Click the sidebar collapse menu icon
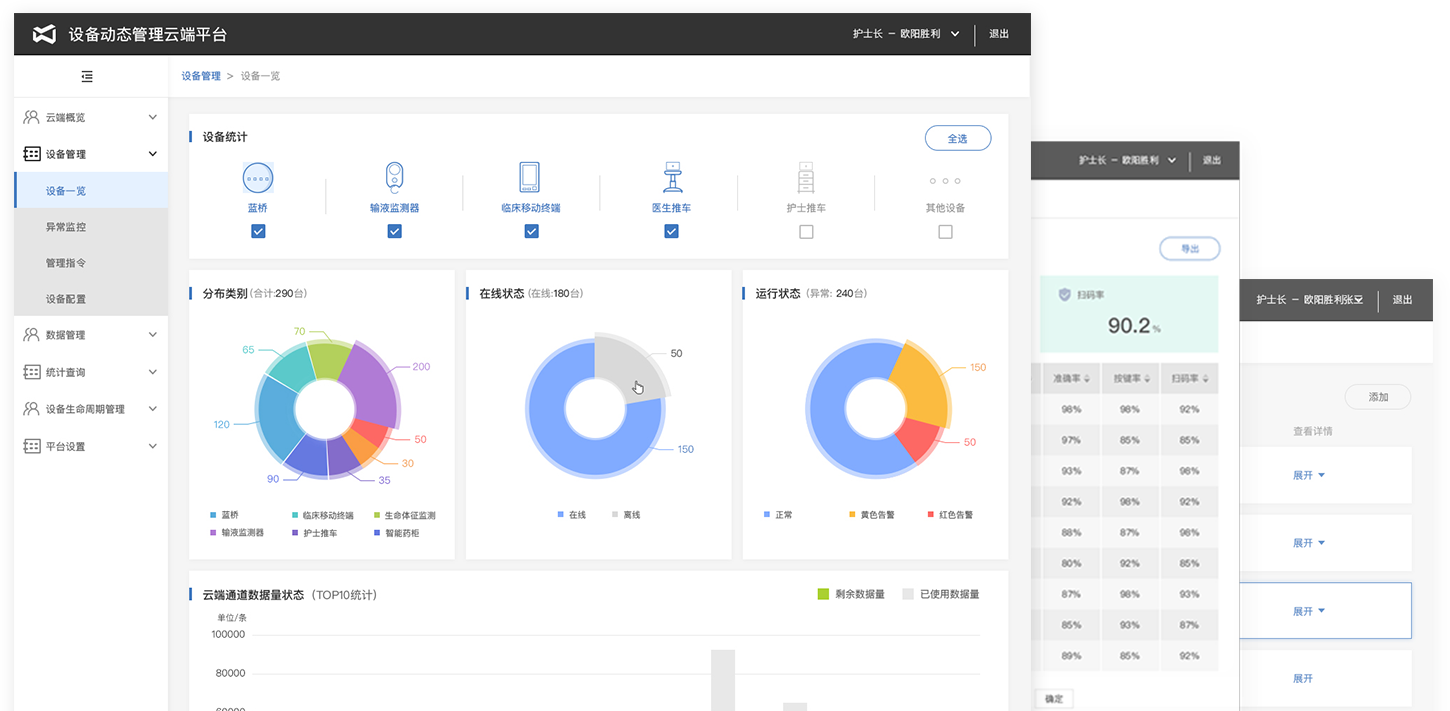This screenshot has width=1450, height=711. (87, 77)
